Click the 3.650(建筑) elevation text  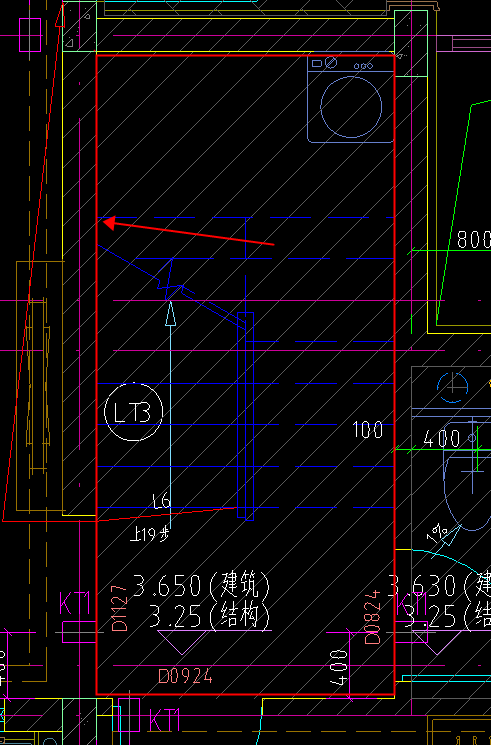tap(202, 585)
